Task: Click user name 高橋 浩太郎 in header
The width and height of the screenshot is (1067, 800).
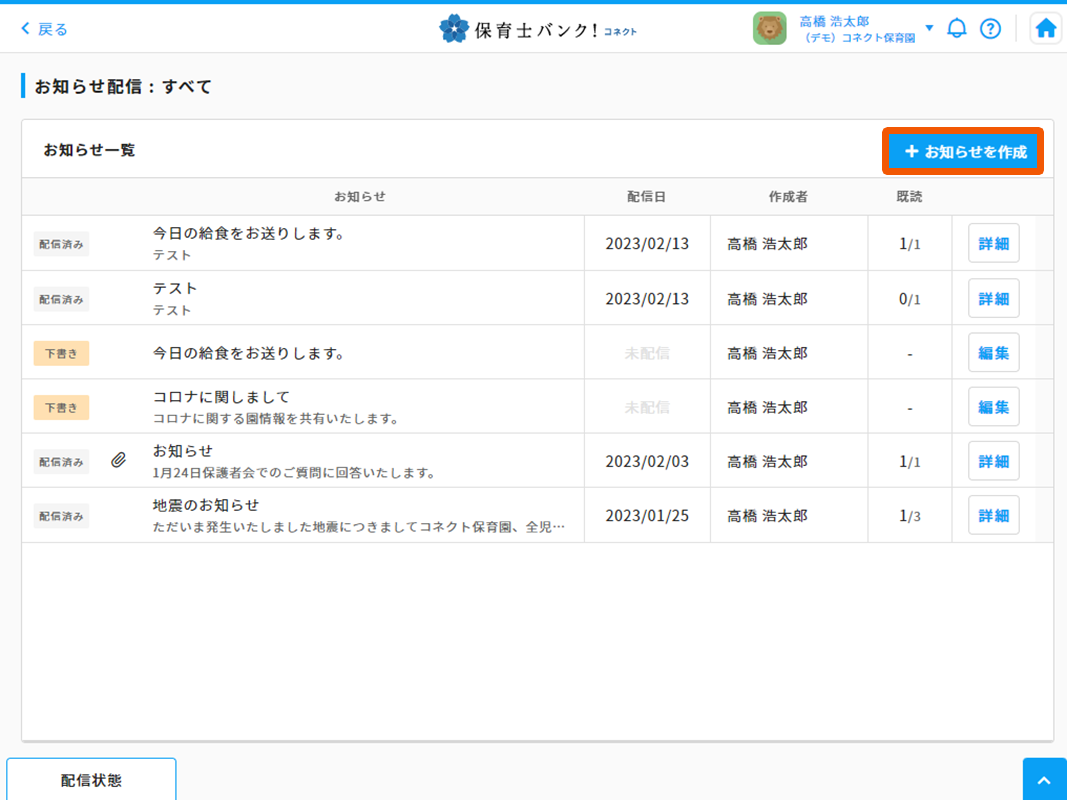Action: pos(834,21)
